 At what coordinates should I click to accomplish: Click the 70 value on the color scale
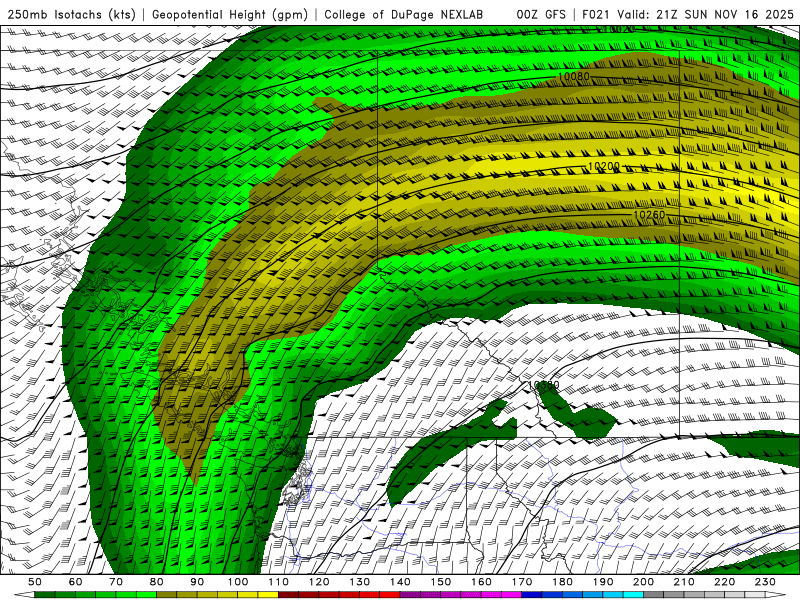[x=116, y=582]
